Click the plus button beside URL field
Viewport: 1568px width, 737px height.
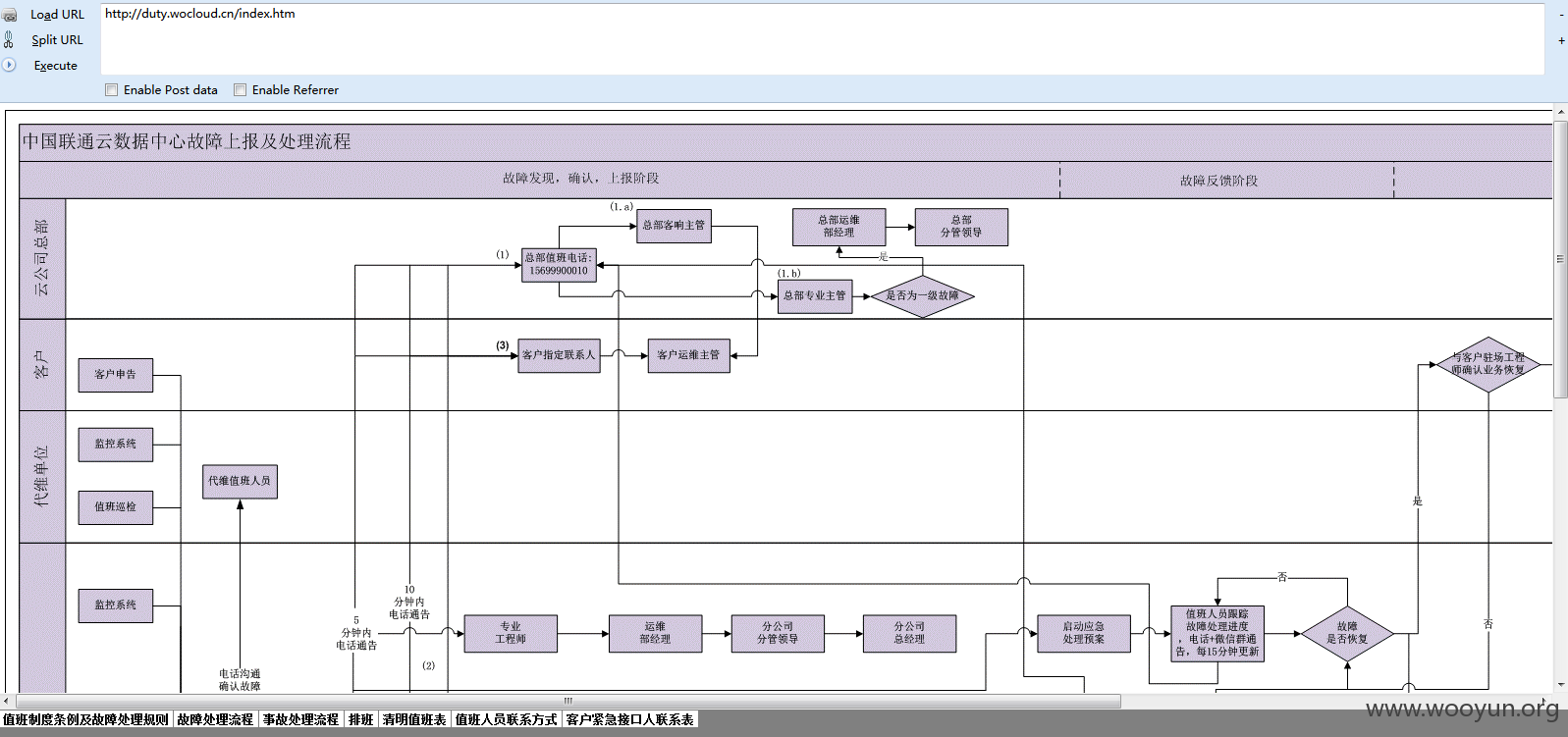tap(1561, 40)
